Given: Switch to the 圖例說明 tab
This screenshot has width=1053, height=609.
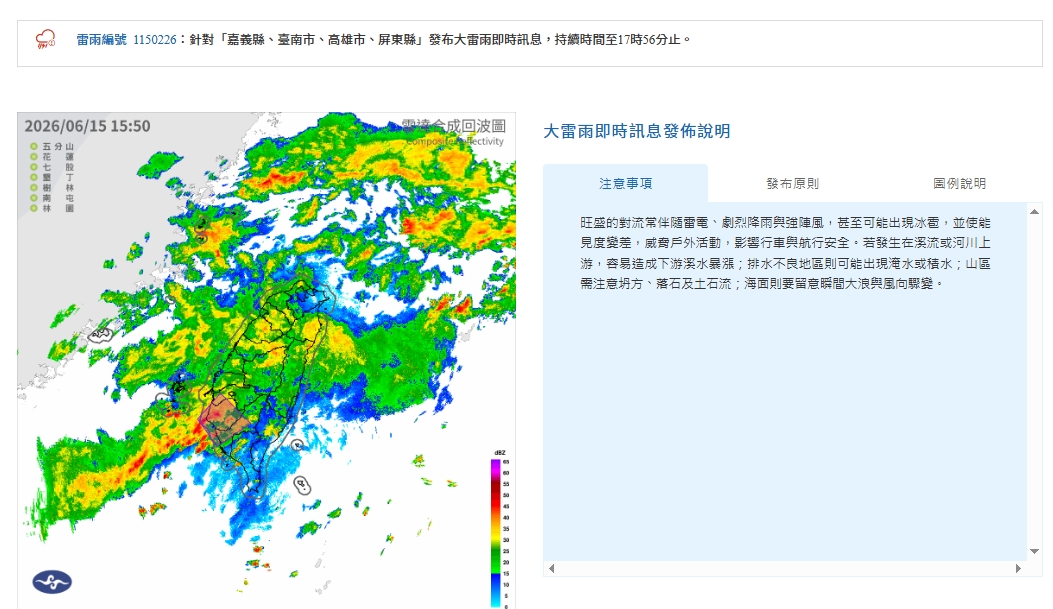Looking at the screenshot, I should pyautogui.click(x=959, y=183).
